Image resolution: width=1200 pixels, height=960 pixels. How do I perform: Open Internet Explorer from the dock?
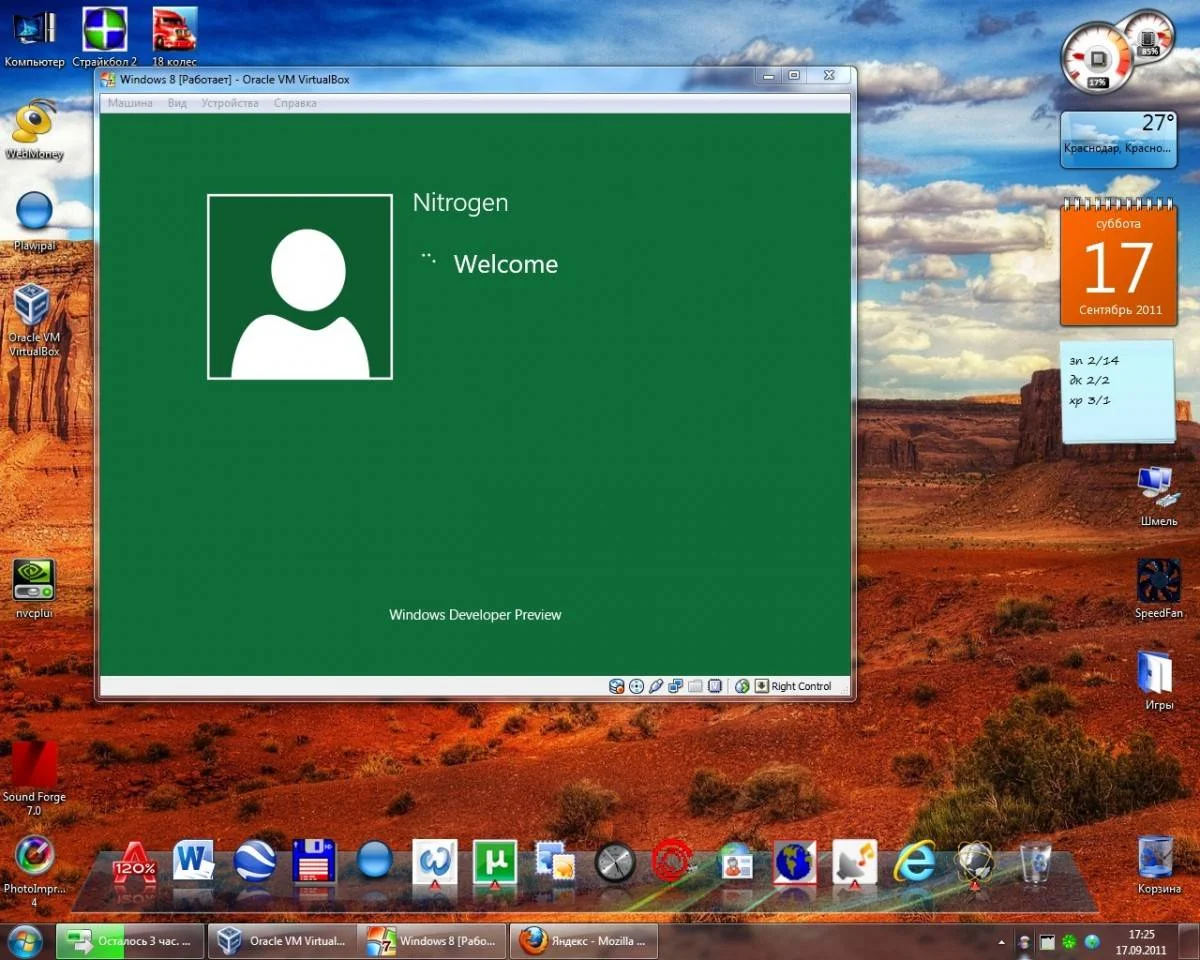click(x=914, y=861)
